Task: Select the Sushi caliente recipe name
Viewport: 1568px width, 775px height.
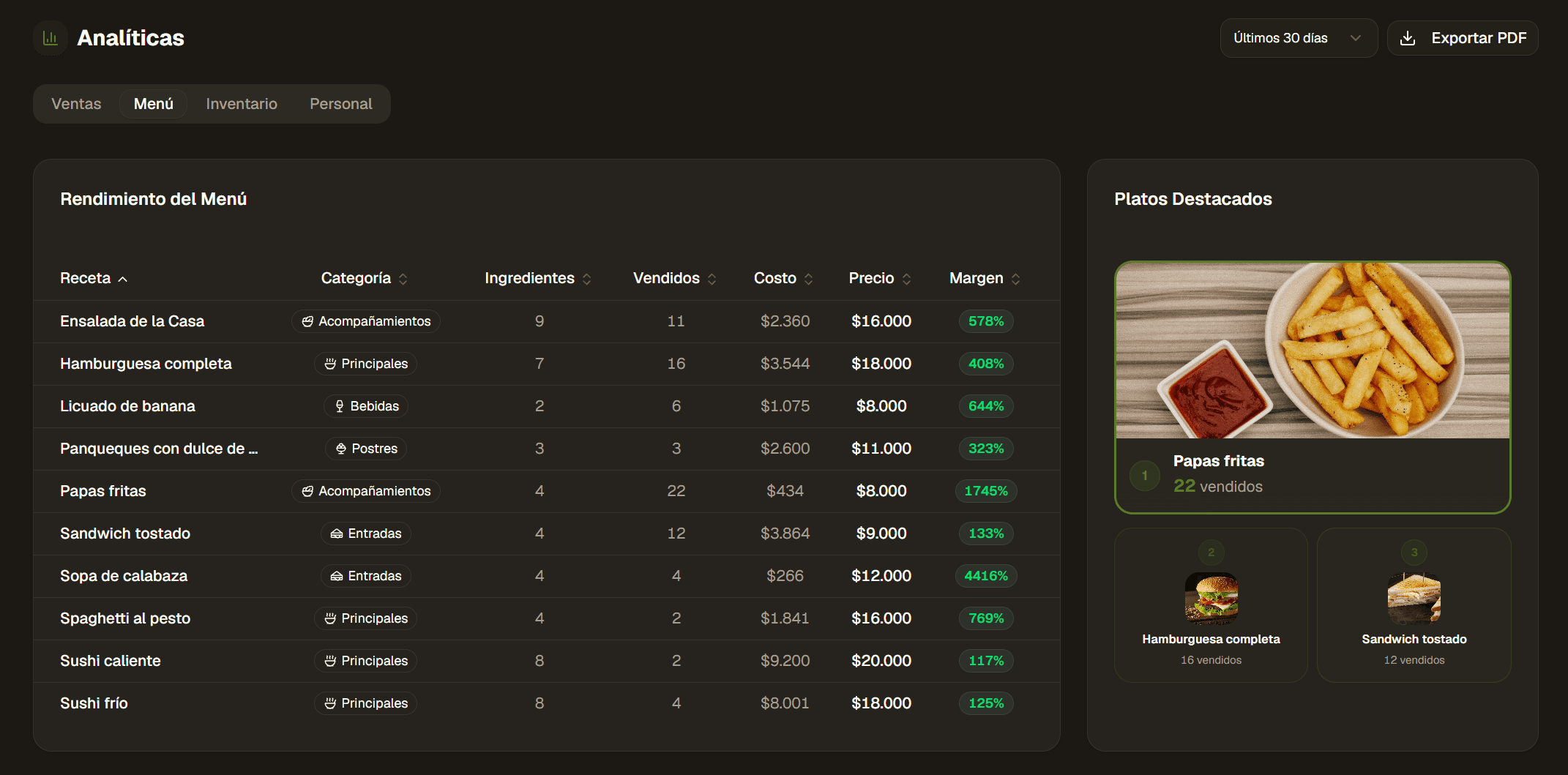Action: [111, 661]
